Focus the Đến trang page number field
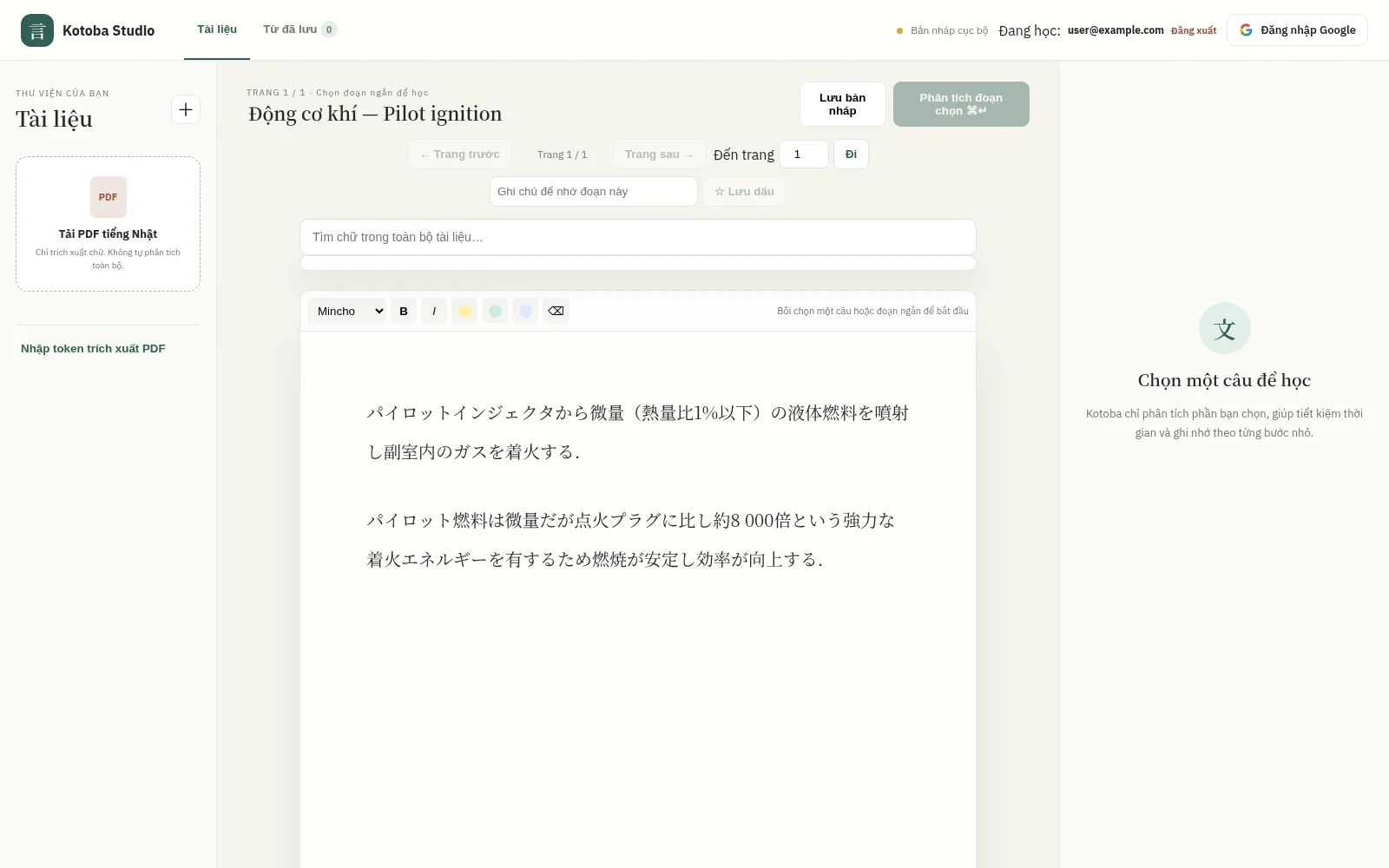This screenshot has height=868, width=1389. pos(804,155)
